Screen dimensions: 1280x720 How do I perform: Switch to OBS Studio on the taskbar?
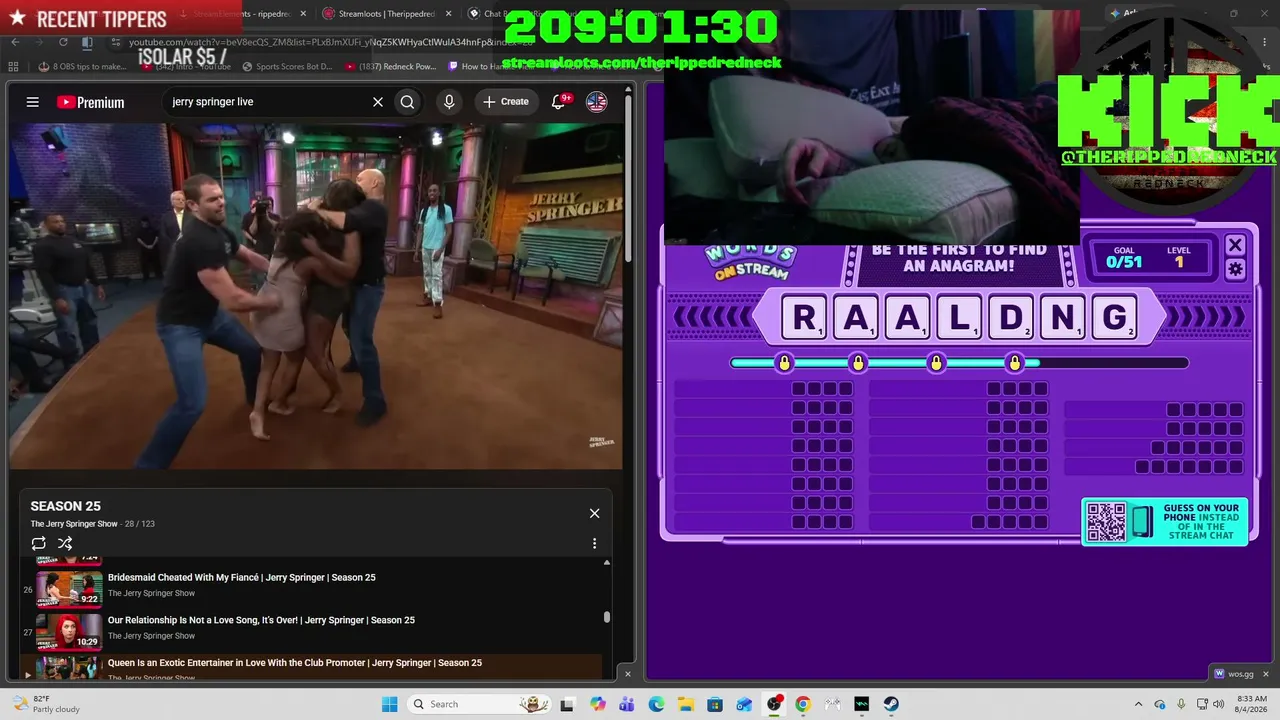pyautogui.click(x=774, y=704)
